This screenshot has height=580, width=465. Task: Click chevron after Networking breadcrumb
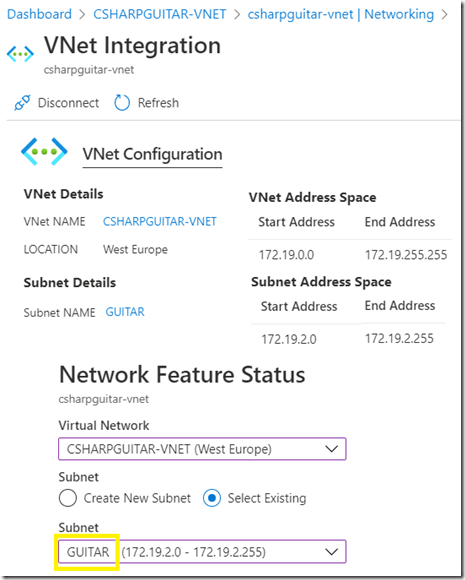click(x=444, y=14)
